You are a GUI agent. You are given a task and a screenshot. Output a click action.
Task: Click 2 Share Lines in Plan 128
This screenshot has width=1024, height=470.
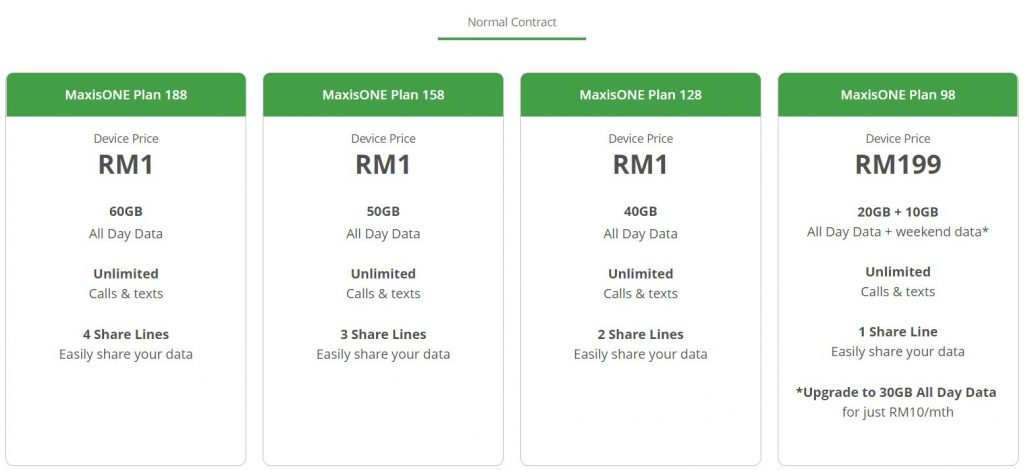pyautogui.click(x=641, y=334)
